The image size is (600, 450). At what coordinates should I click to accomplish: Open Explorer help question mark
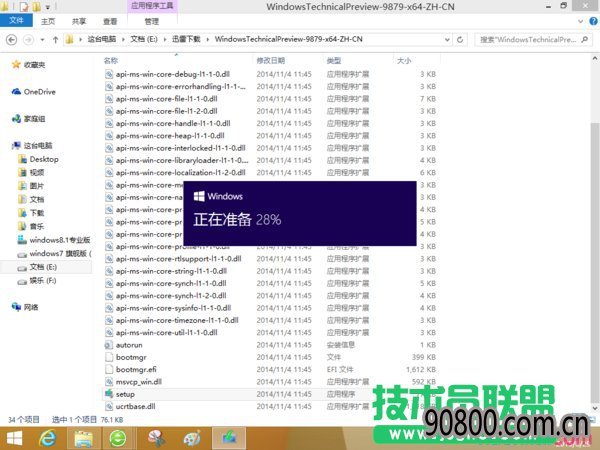point(593,21)
